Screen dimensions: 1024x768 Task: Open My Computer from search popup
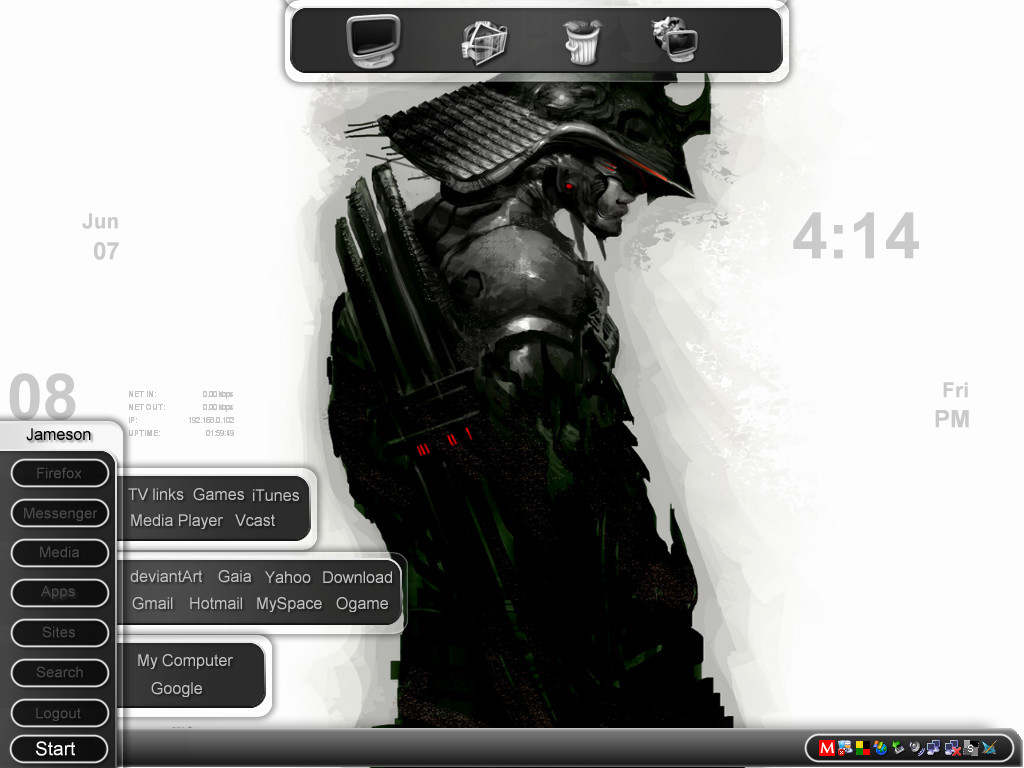tap(185, 661)
